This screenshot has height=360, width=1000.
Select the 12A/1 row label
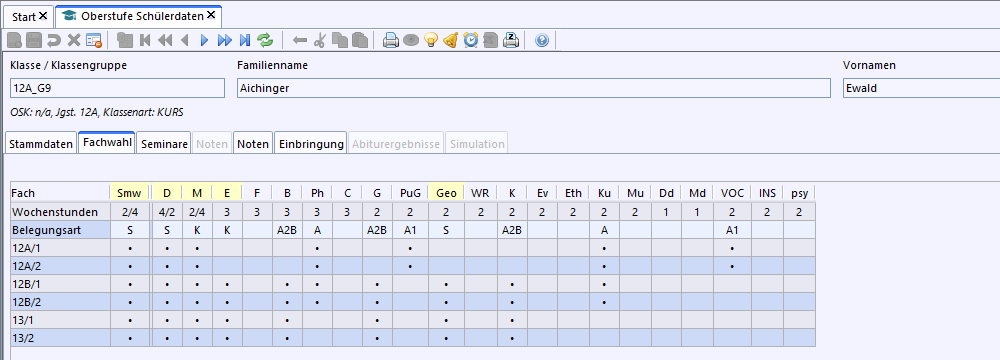[x=61, y=247]
